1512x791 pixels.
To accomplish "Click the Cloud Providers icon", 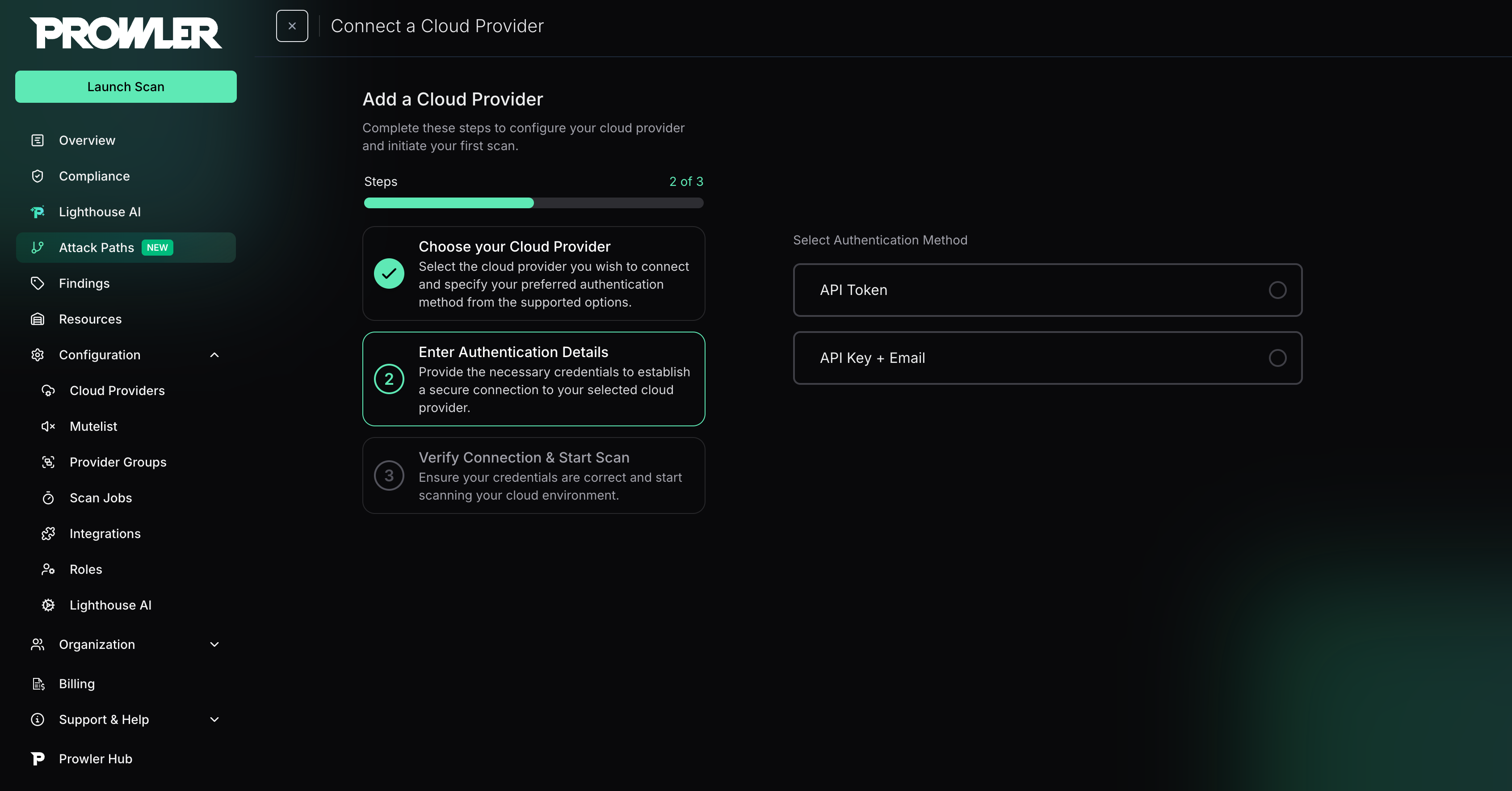I will point(47,391).
